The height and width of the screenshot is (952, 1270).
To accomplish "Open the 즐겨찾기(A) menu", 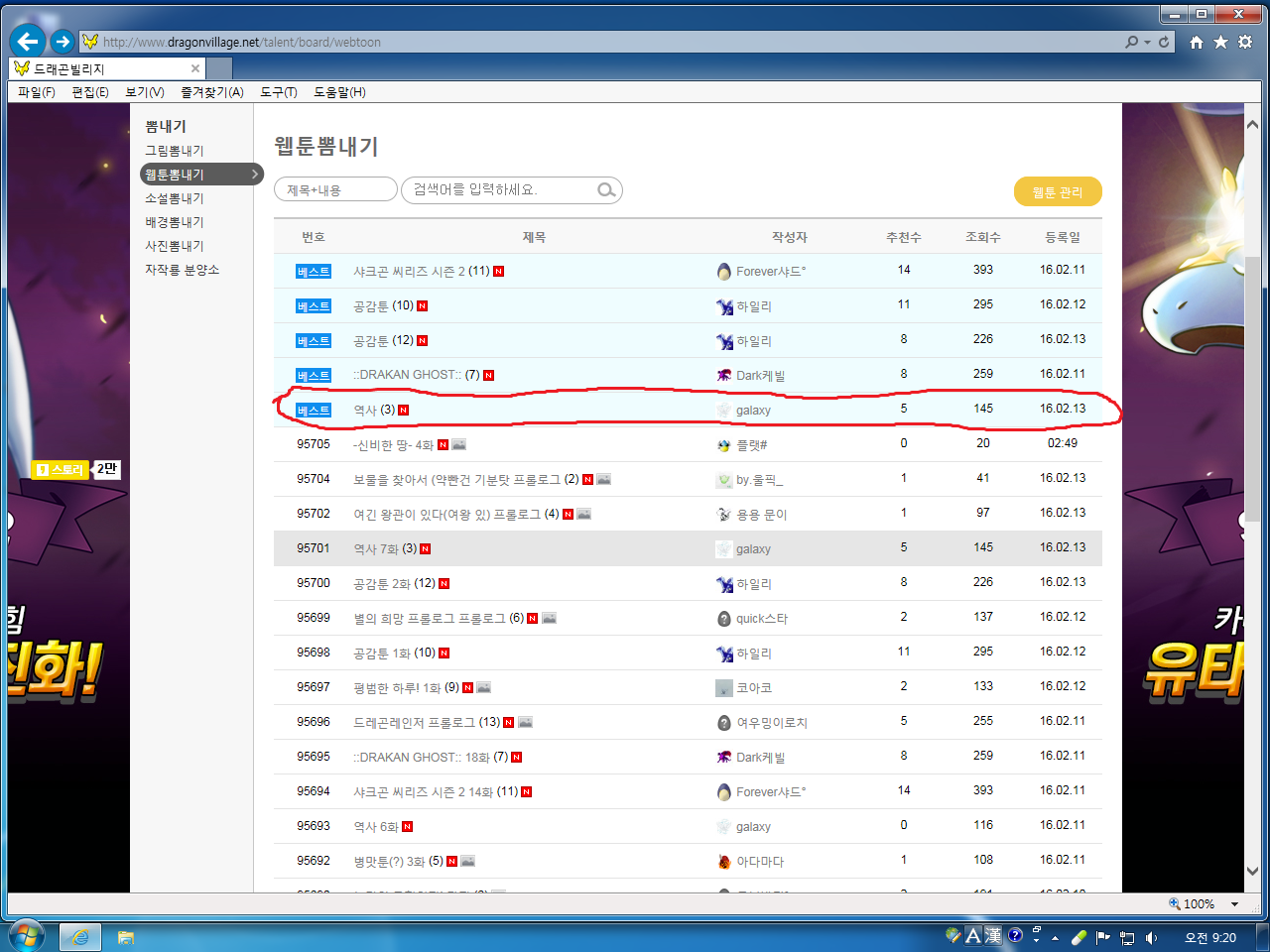I will coord(211,92).
